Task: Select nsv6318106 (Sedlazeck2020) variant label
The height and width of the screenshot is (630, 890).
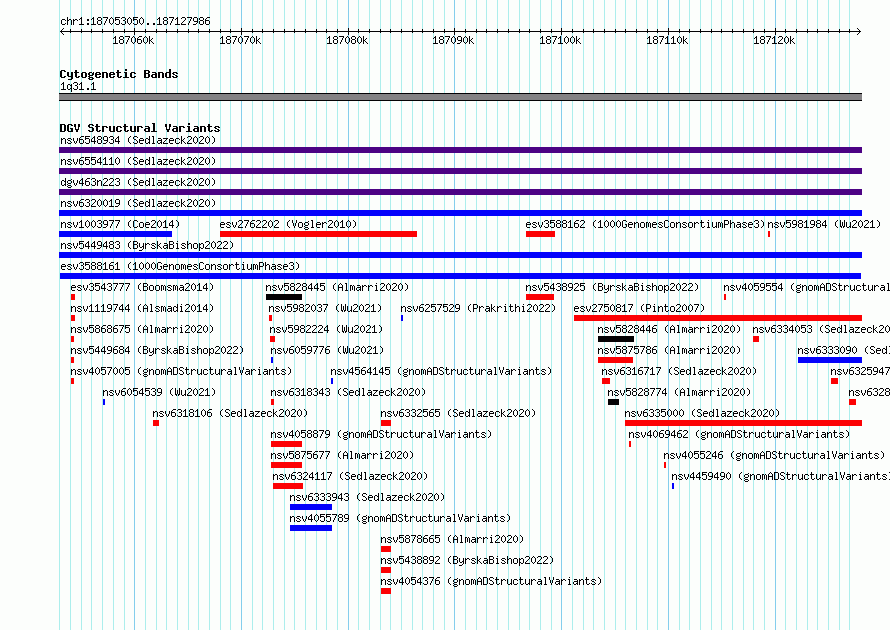Action: [x=230, y=413]
